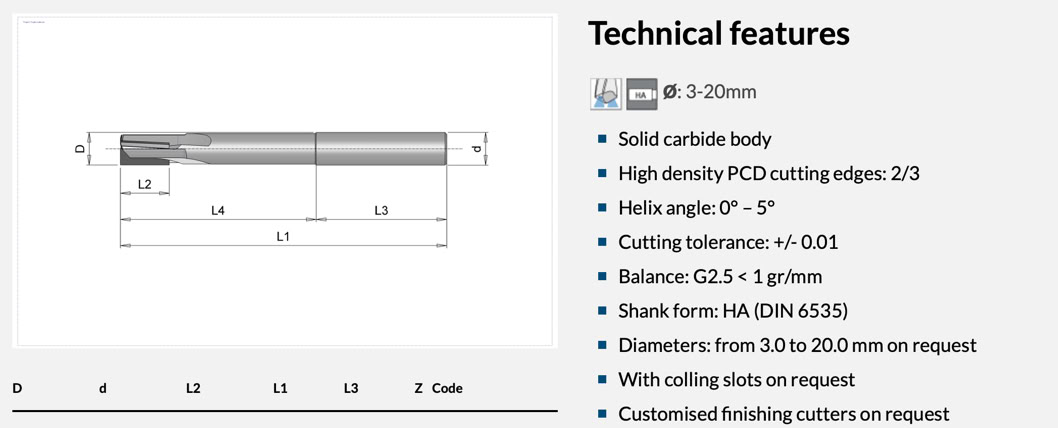
Task: Click the Code table column header
Action: [447, 388]
